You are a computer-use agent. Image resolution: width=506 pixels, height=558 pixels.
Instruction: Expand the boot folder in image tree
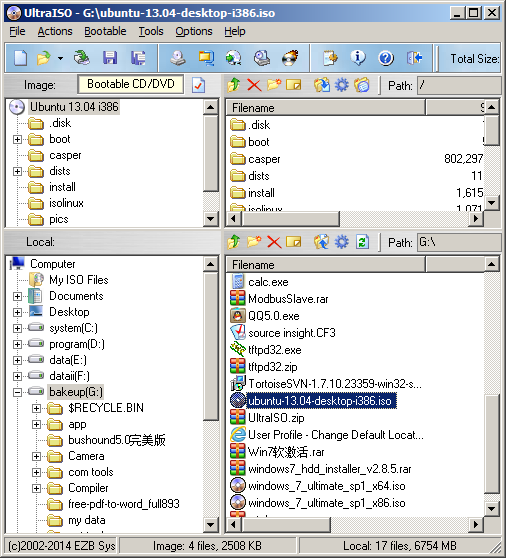[17, 140]
